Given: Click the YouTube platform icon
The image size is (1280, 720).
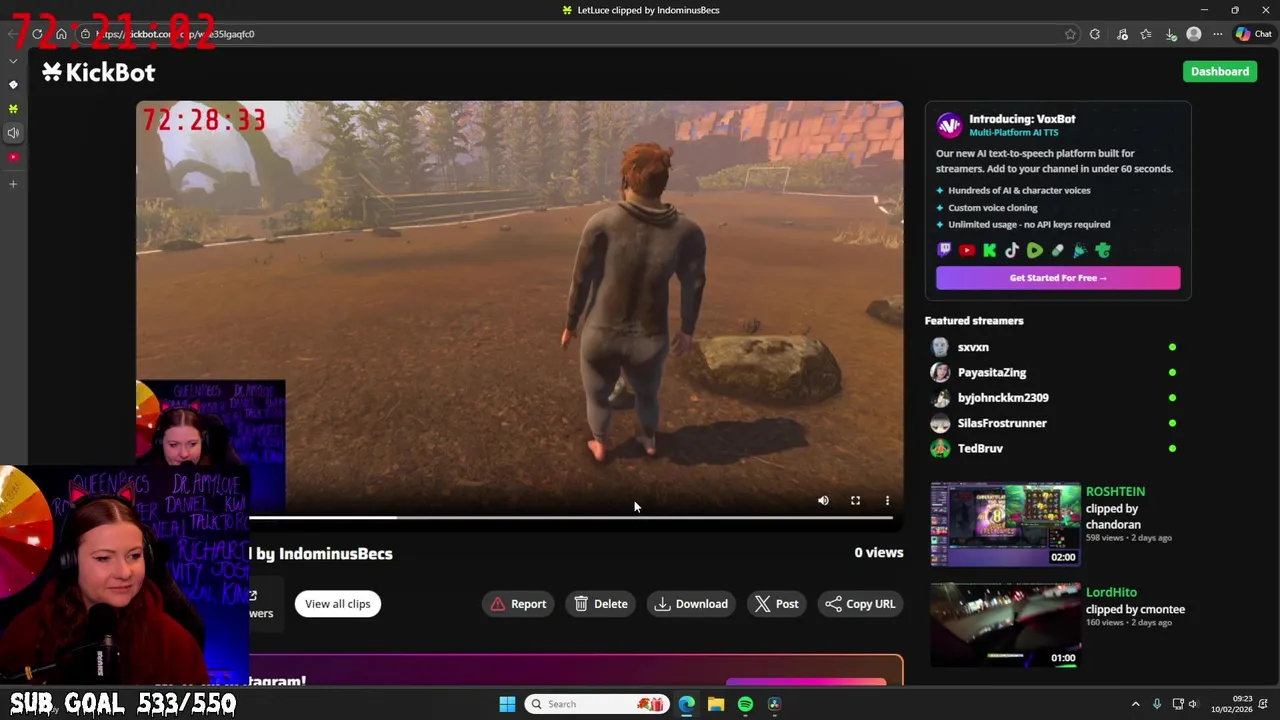Looking at the screenshot, I should click(x=967, y=251).
